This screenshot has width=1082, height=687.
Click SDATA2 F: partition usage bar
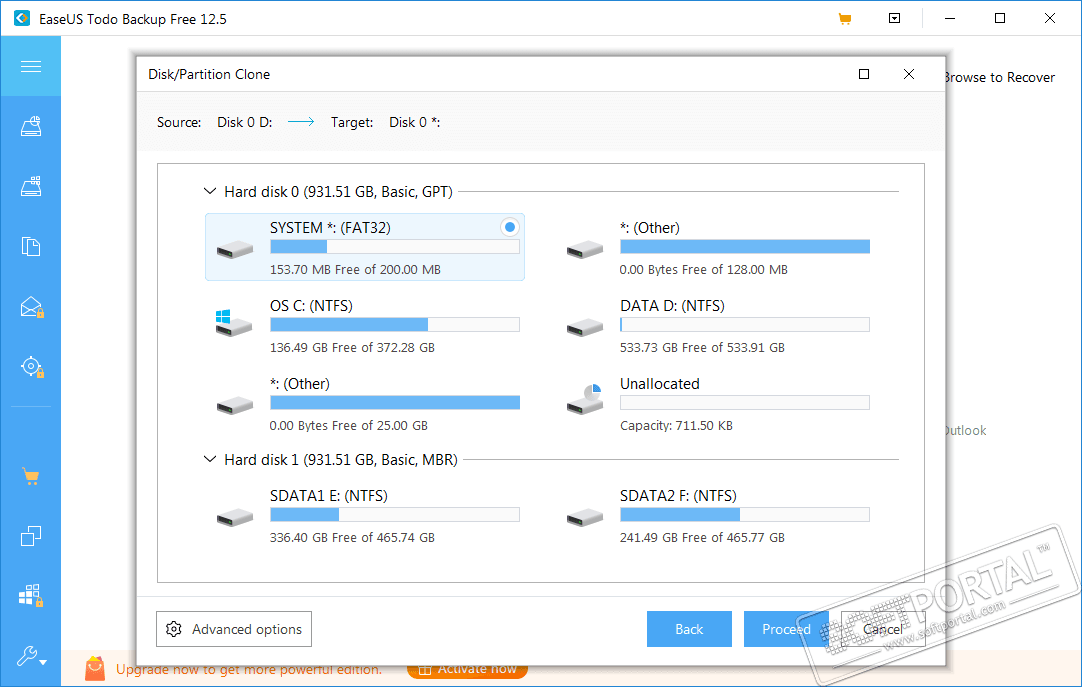[745, 515]
